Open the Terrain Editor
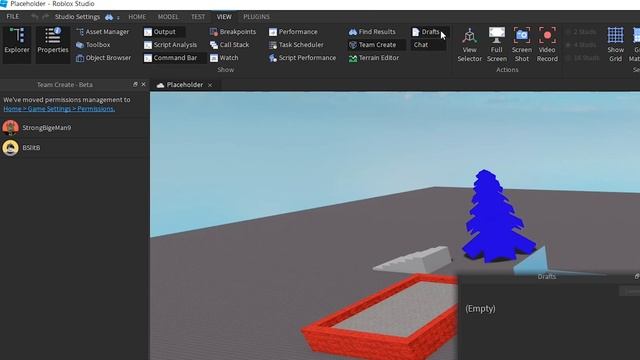The height and width of the screenshot is (360, 640). coord(374,58)
